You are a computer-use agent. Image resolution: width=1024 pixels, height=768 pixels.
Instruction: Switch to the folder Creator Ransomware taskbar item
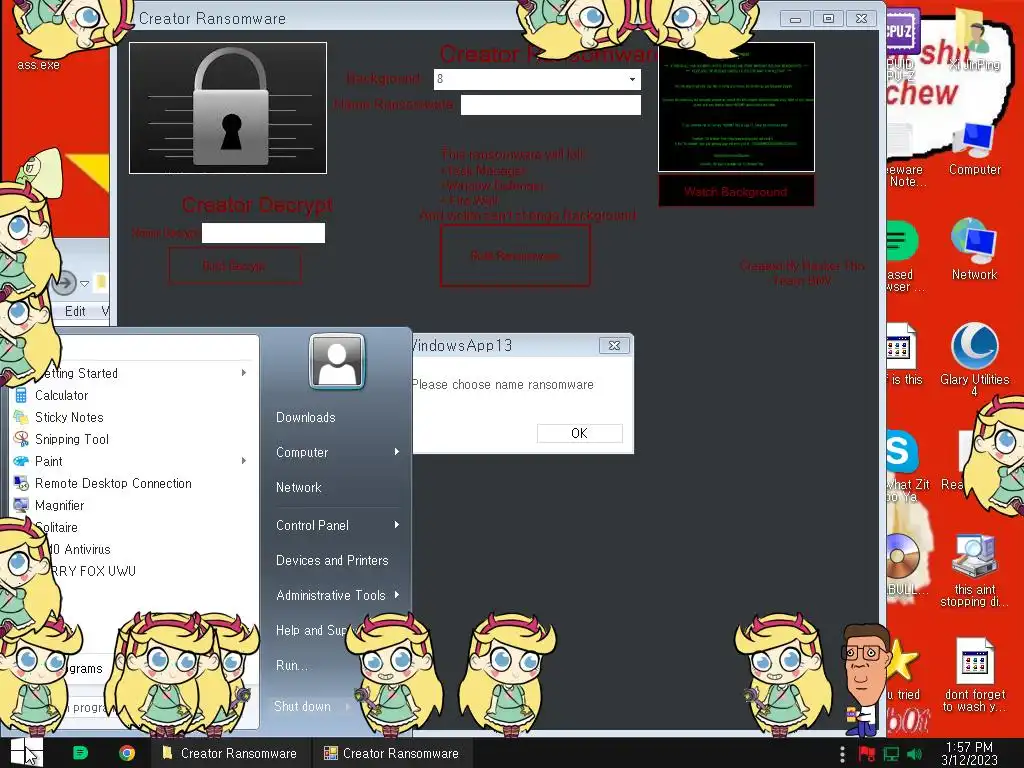tap(230, 753)
